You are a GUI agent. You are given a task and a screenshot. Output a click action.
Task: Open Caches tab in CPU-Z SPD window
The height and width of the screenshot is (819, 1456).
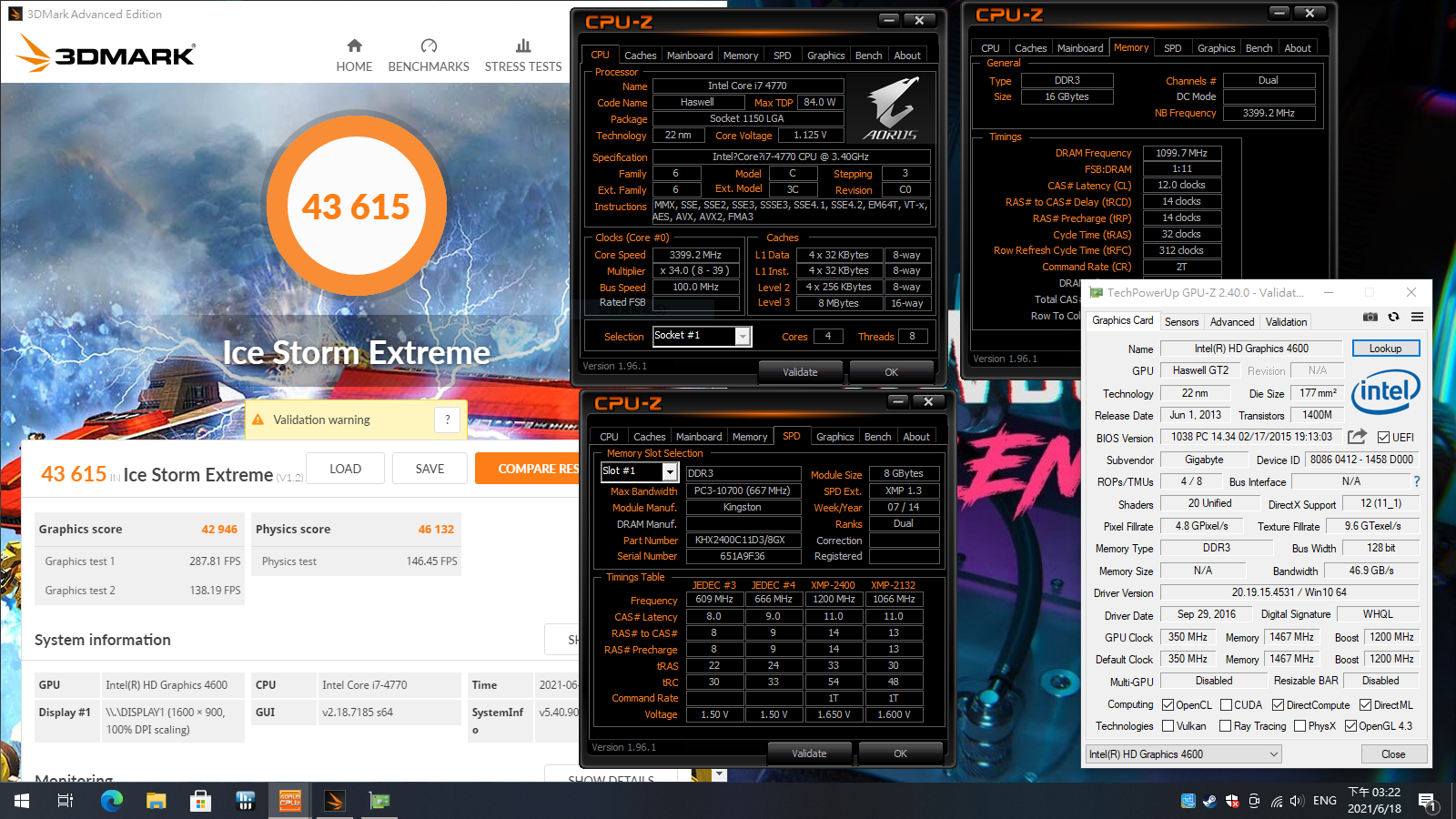click(649, 437)
